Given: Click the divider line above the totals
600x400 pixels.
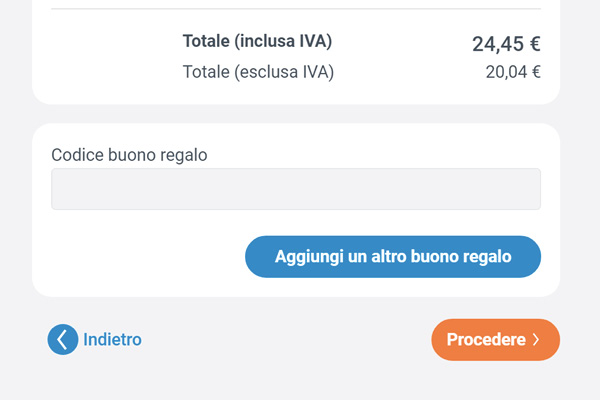Looking at the screenshot, I should click(x=296, y=9).
